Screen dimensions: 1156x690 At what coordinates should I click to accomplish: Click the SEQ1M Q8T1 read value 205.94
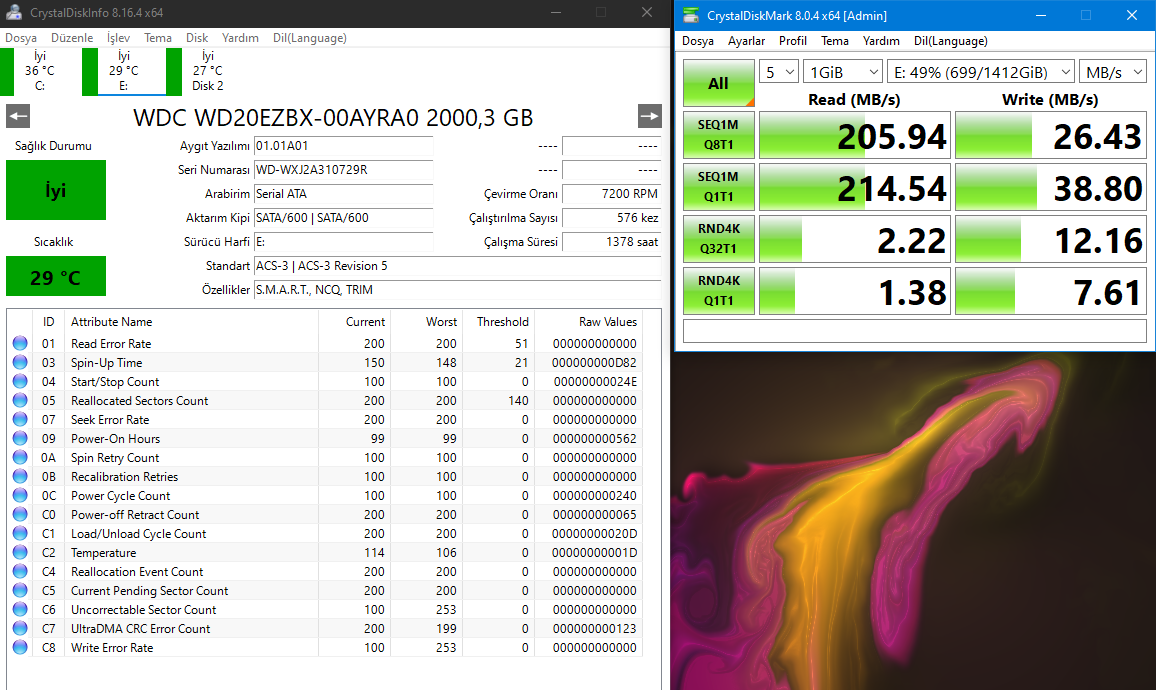[854, 136]
